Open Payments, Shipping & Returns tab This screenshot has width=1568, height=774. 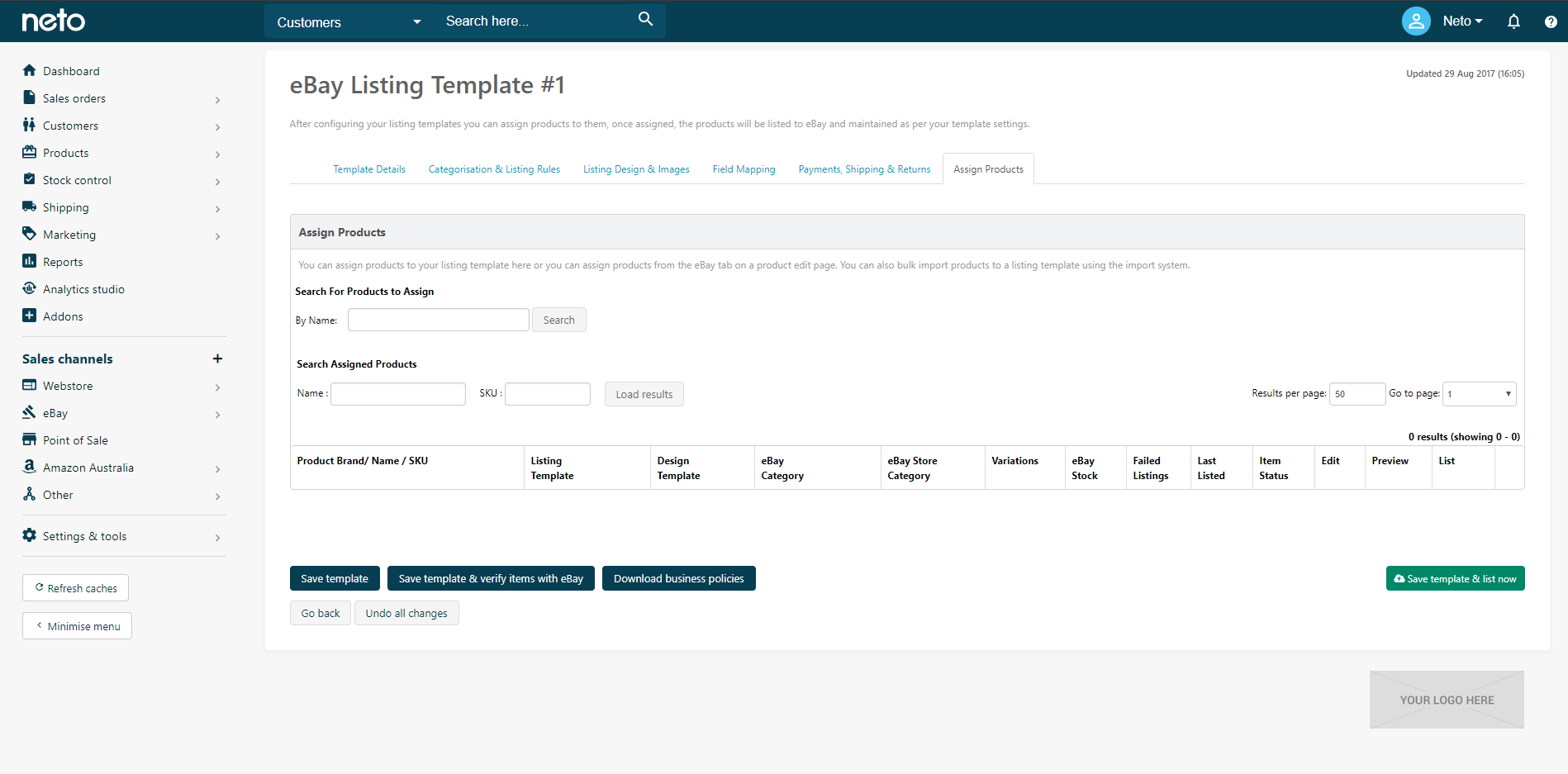coord(864,169)
